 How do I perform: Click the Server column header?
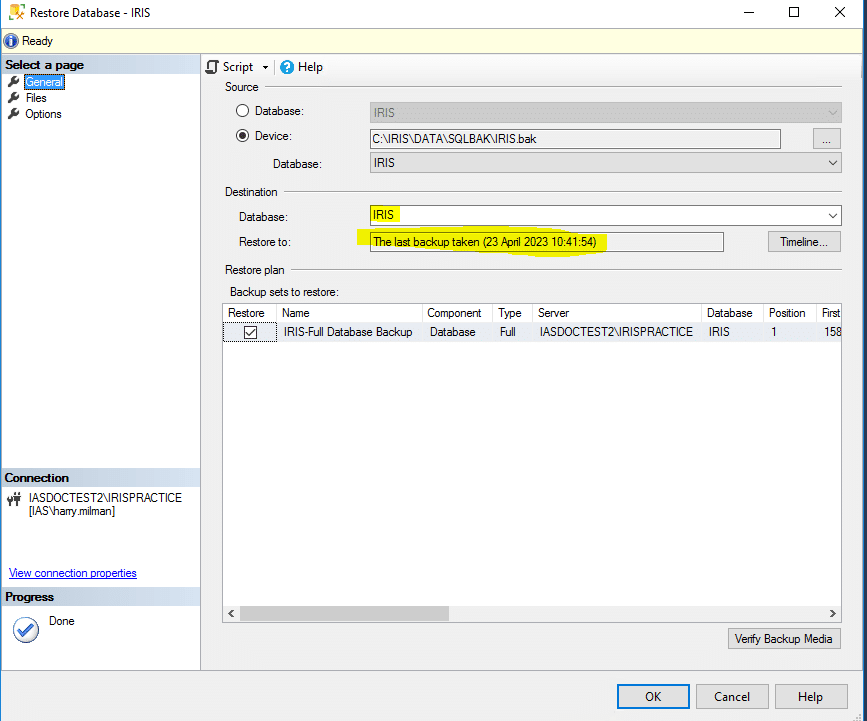click(617, 313)
